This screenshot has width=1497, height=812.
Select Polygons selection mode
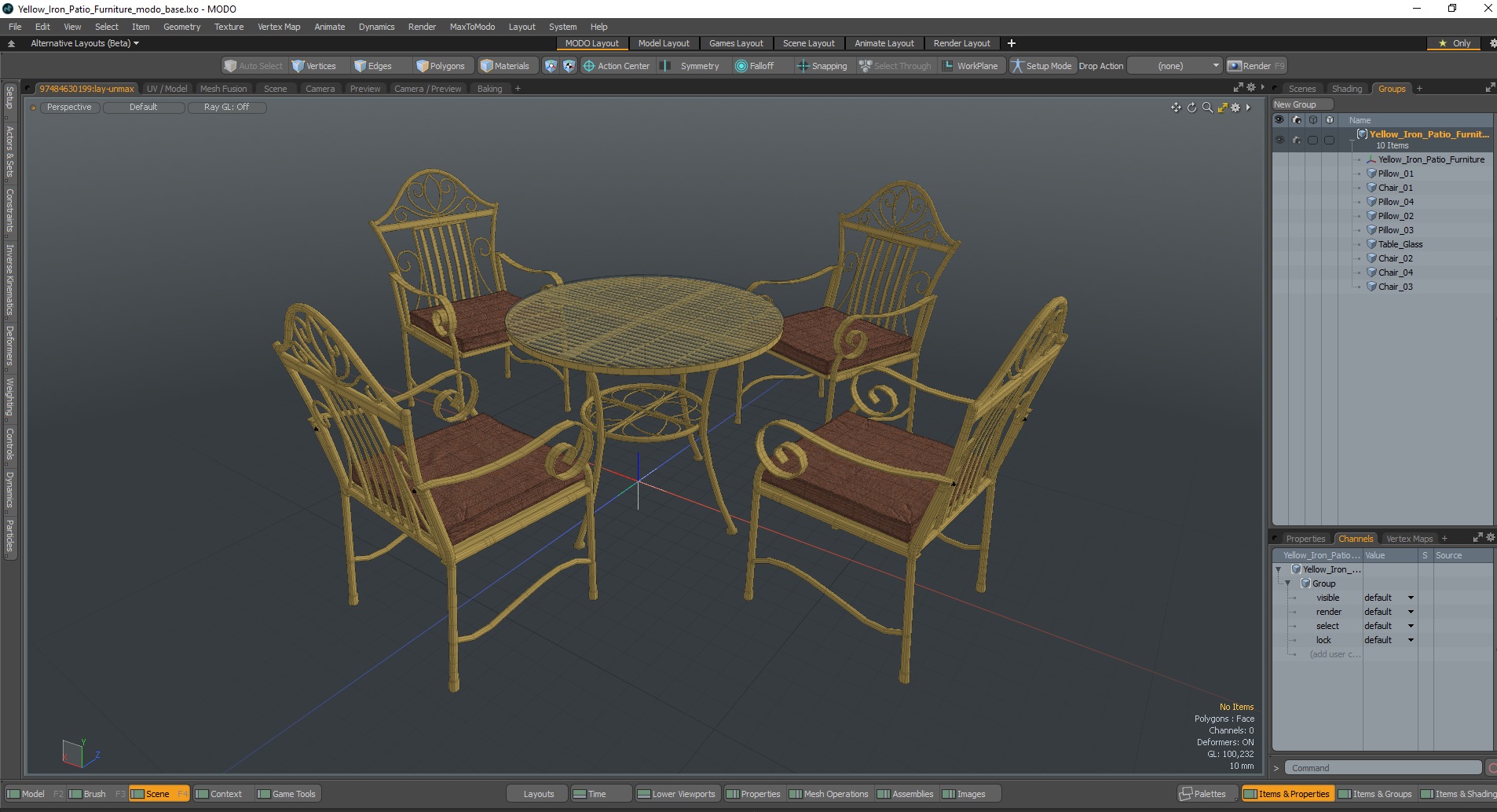click(x=441, y=66)
